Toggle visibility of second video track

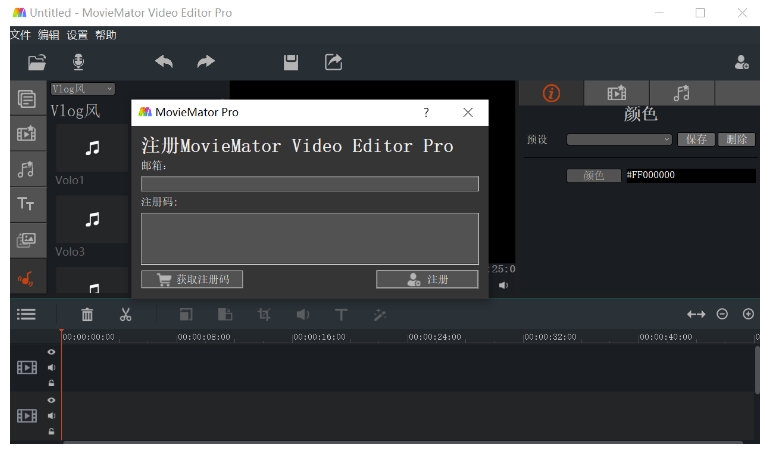point(51,400)
